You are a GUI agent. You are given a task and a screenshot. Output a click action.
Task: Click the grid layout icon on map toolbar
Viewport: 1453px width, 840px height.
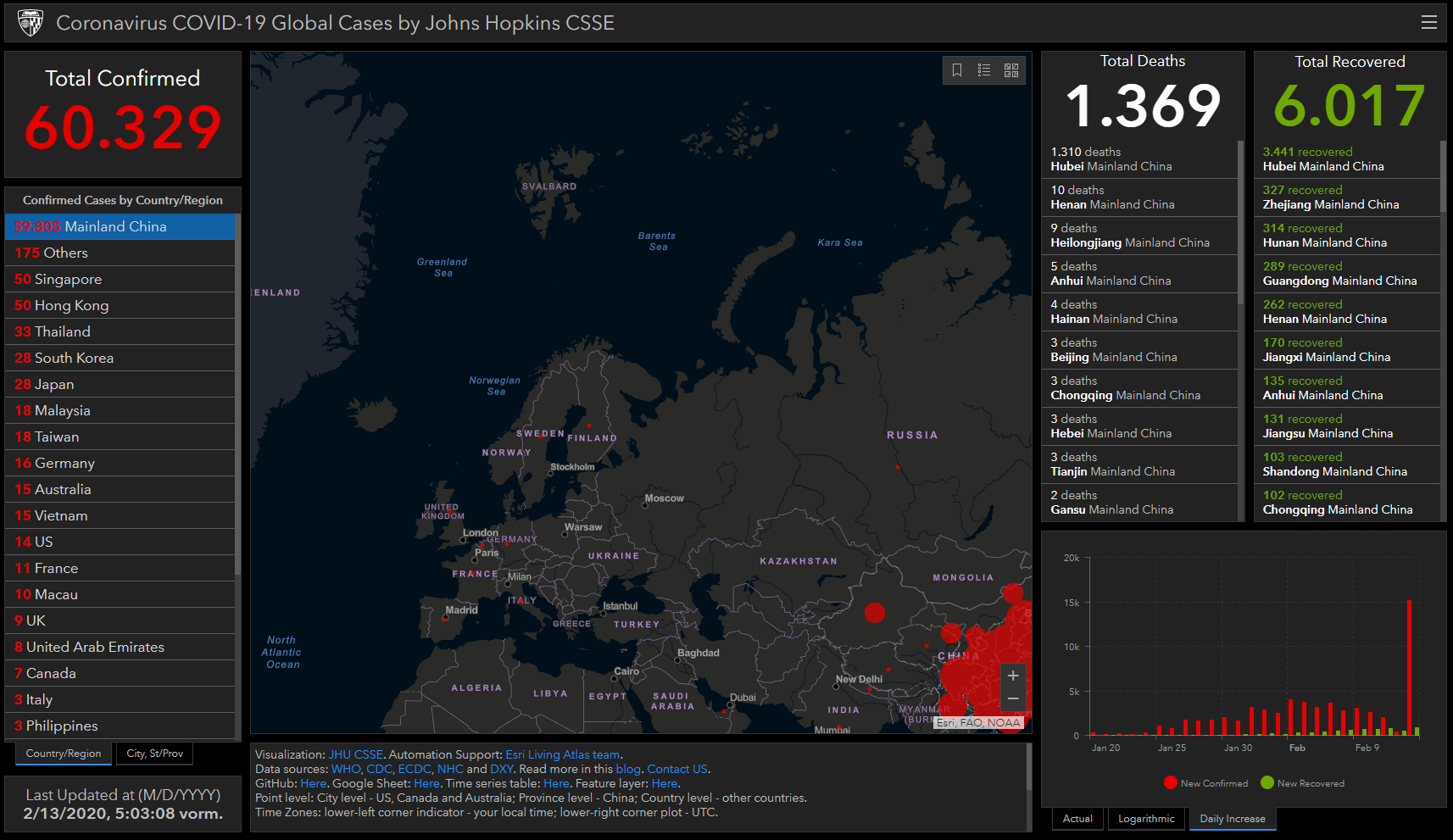[1010, 70]
